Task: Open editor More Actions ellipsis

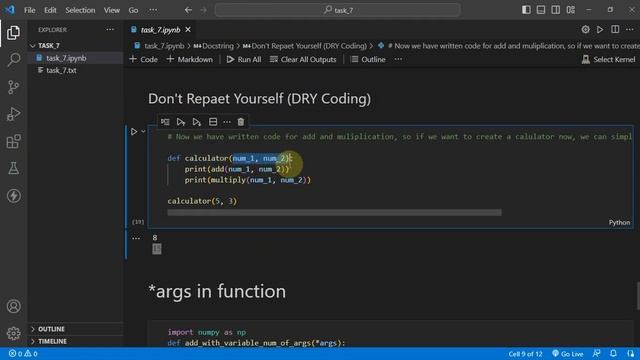Action: 629,29
